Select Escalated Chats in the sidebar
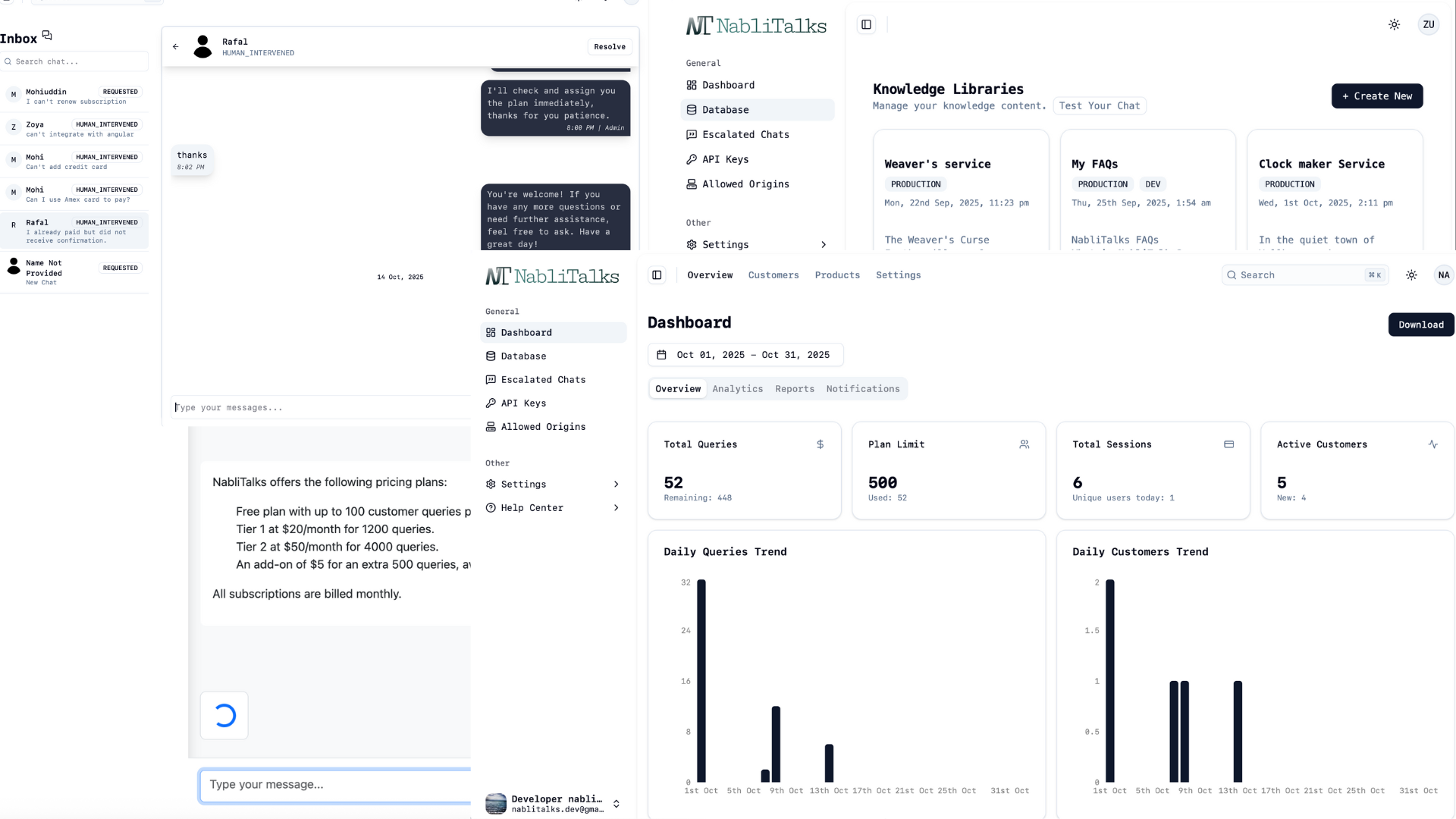The height and width of the screenshot is (819, 1456). coord(542,379)
